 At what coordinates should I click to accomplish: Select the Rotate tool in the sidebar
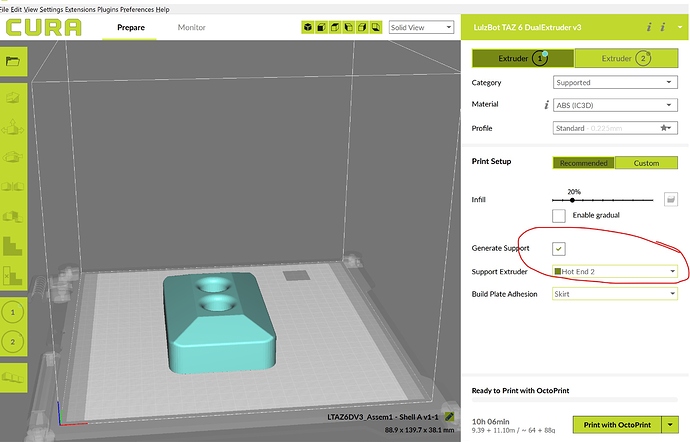coord(13,157)
